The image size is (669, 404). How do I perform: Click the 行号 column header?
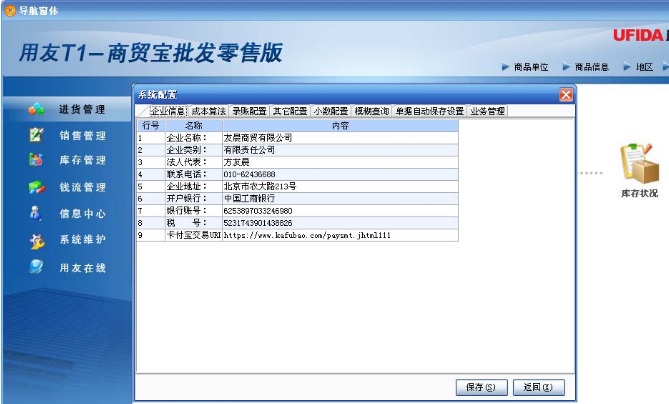click(x=151, y=125)
